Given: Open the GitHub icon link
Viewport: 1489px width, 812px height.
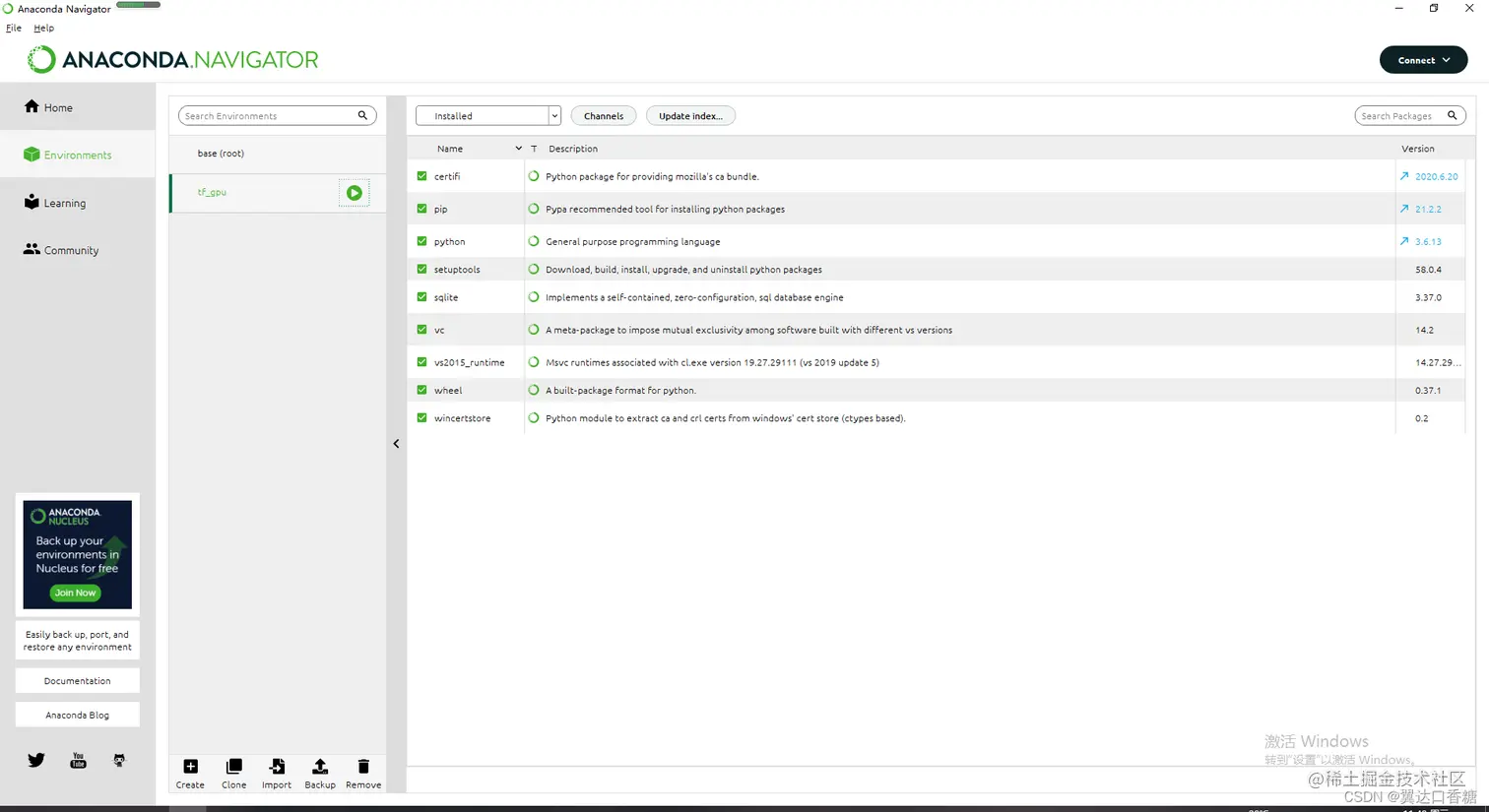Looking at the screenshot, I should tap(119, 760).
